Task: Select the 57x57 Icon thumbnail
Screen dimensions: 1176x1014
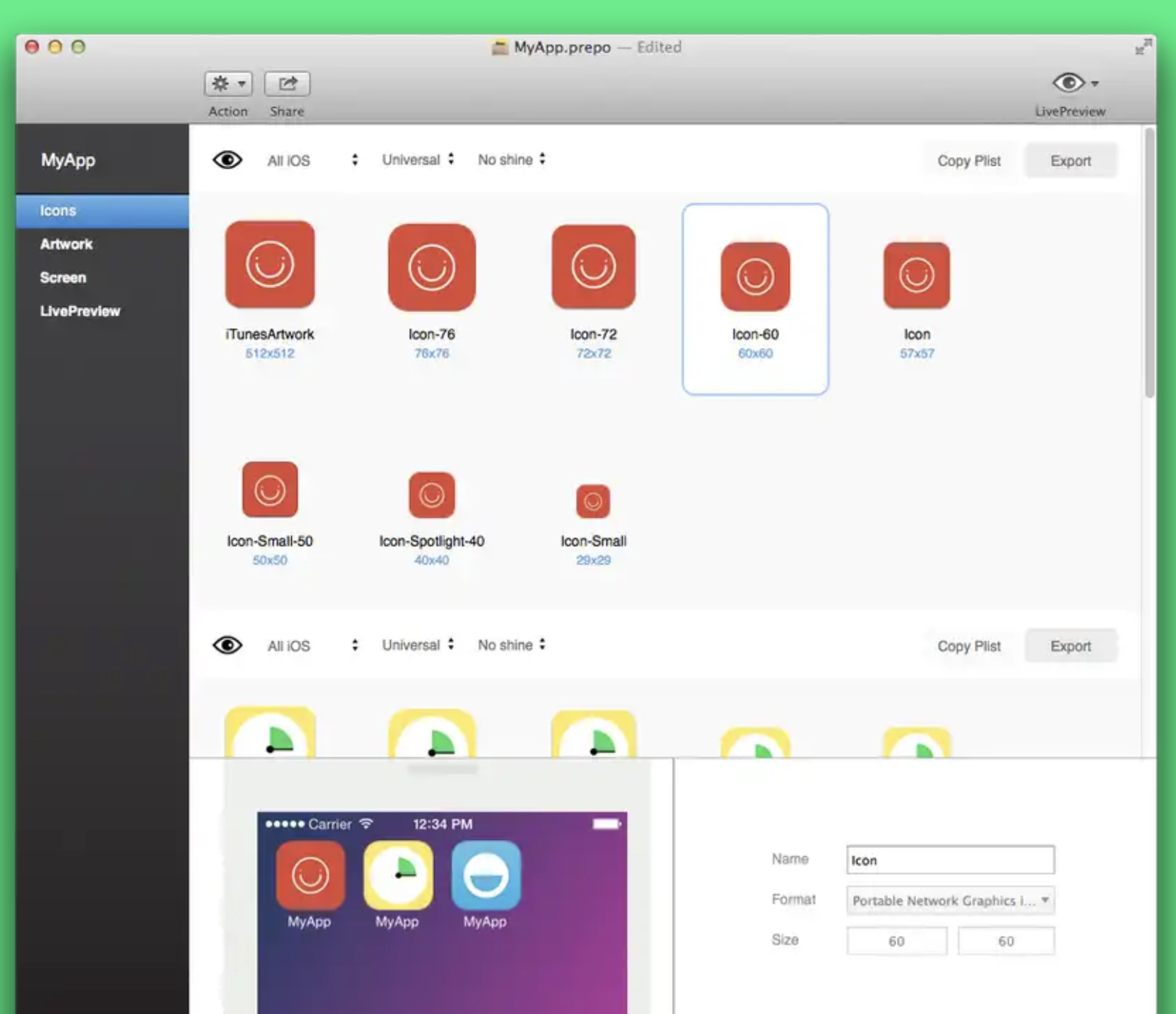Action: pos(916,275)
